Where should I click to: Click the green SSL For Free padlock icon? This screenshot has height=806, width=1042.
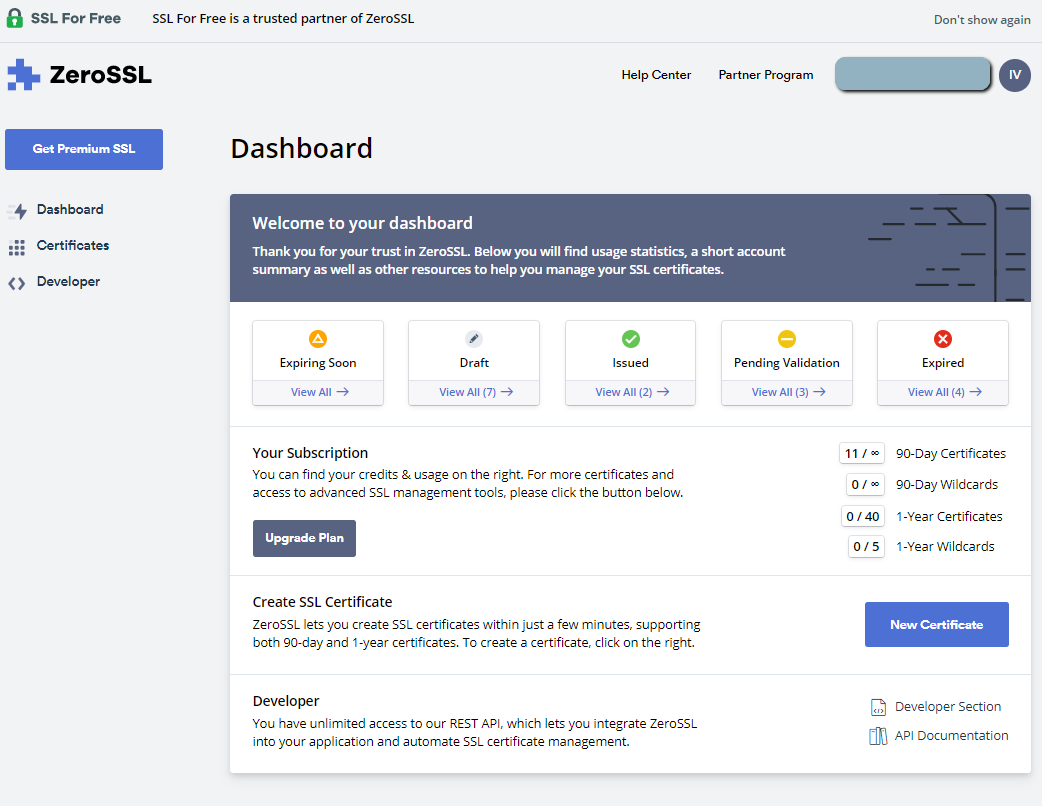15,18
